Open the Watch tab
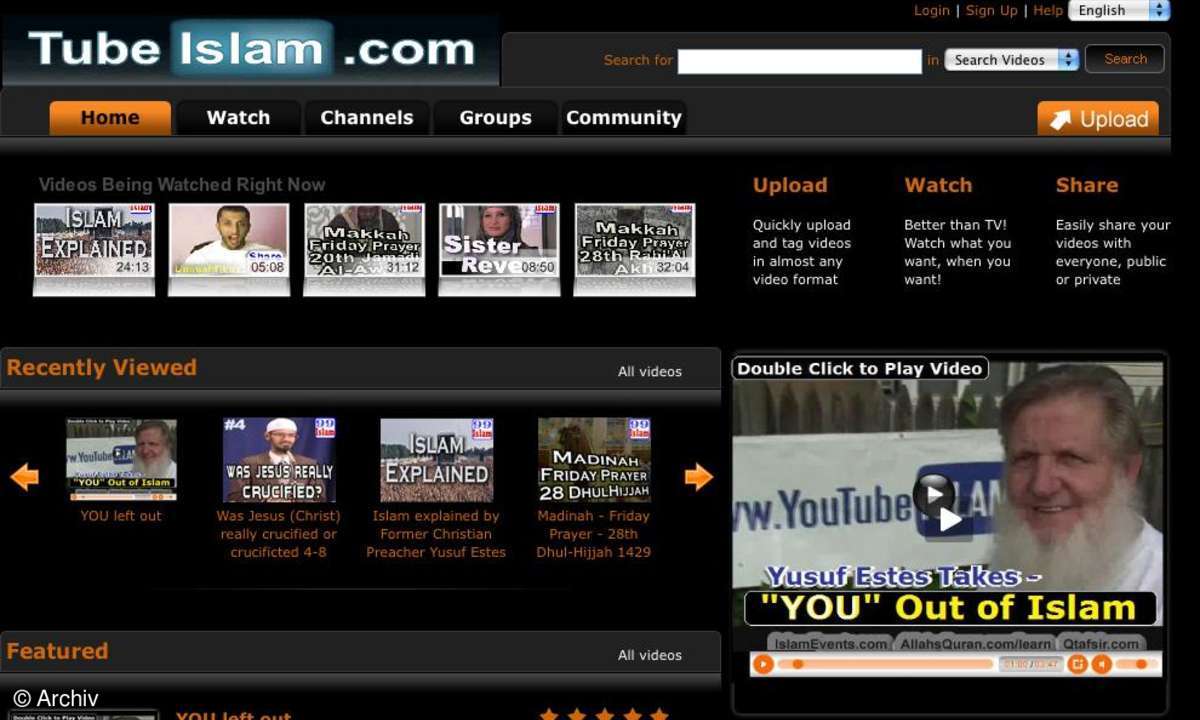 238,118
